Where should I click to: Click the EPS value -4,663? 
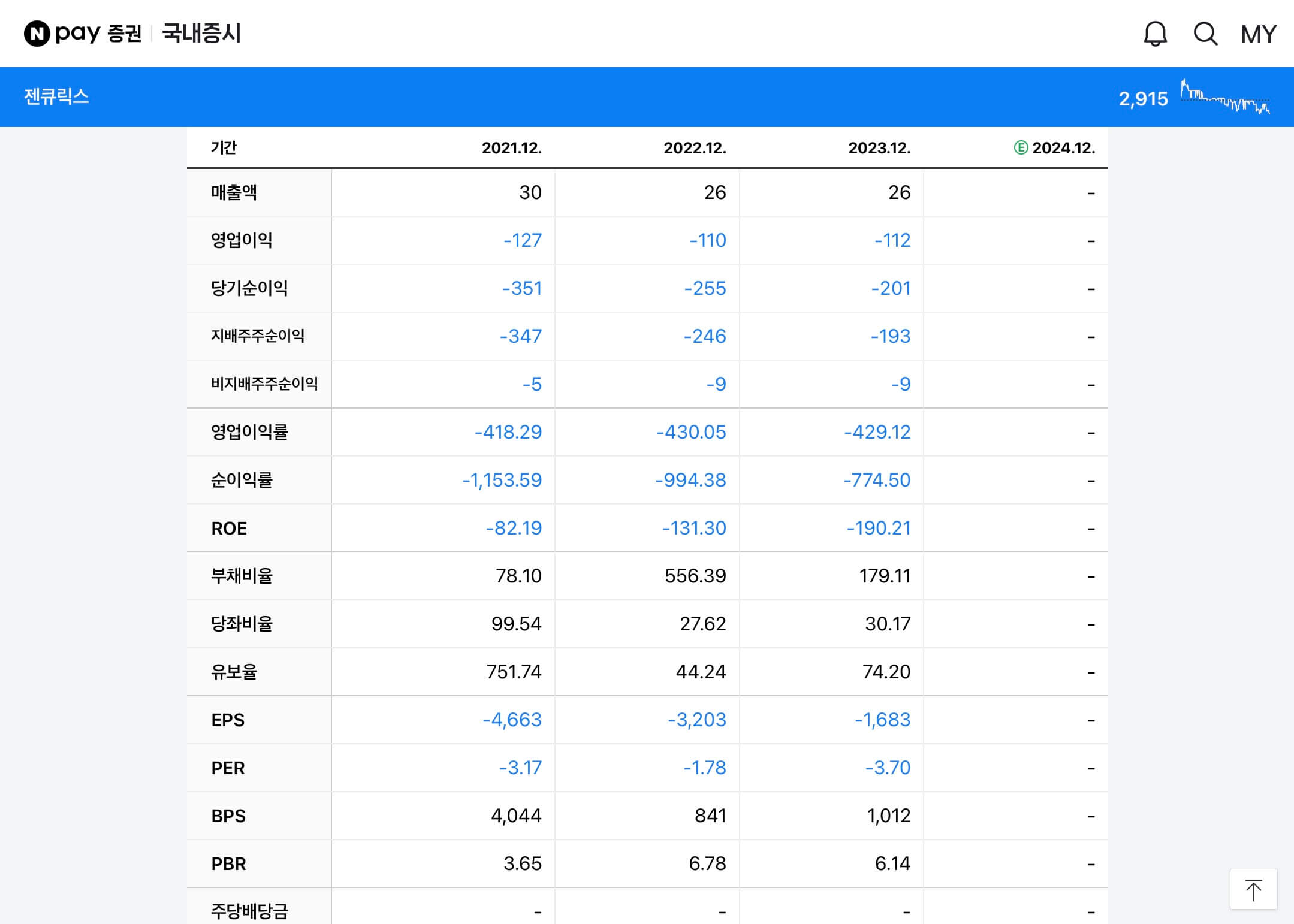(512, 720)
